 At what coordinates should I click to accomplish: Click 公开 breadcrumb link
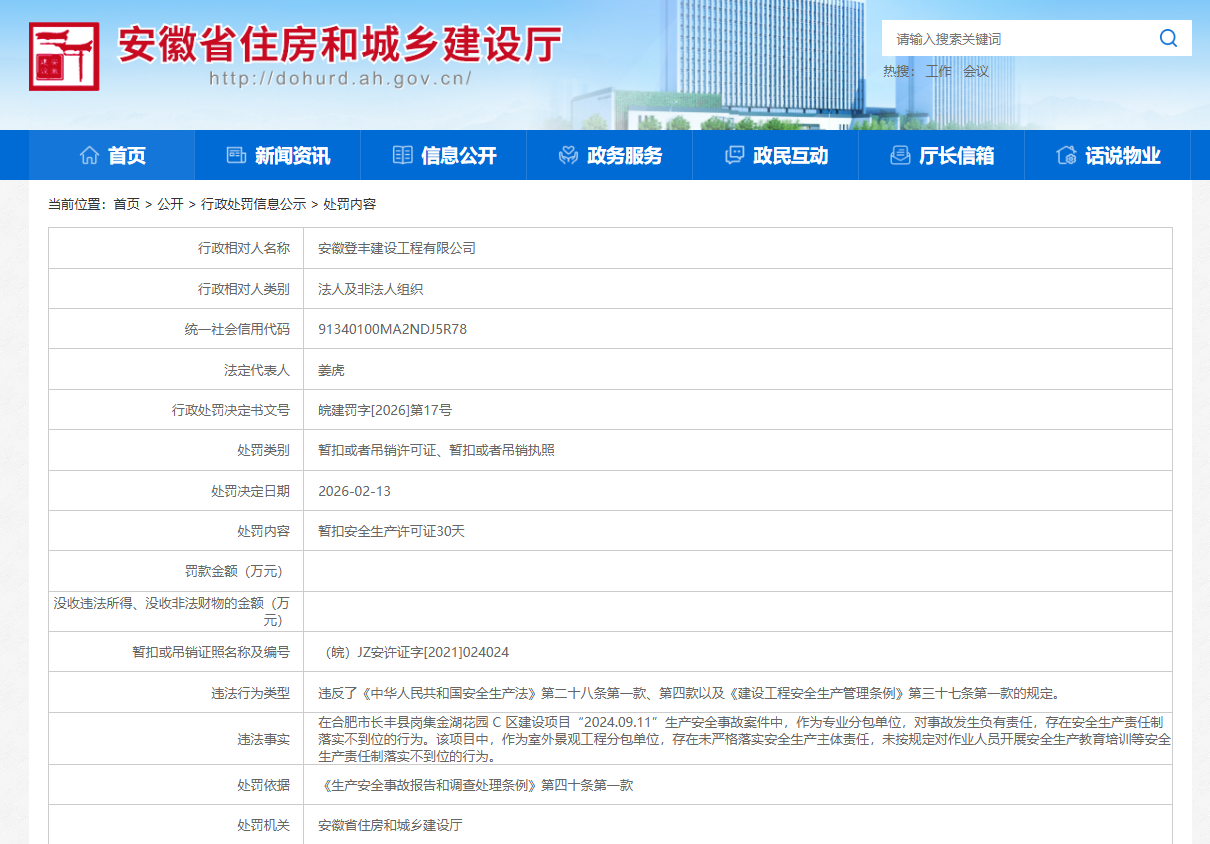coord(170,204)
